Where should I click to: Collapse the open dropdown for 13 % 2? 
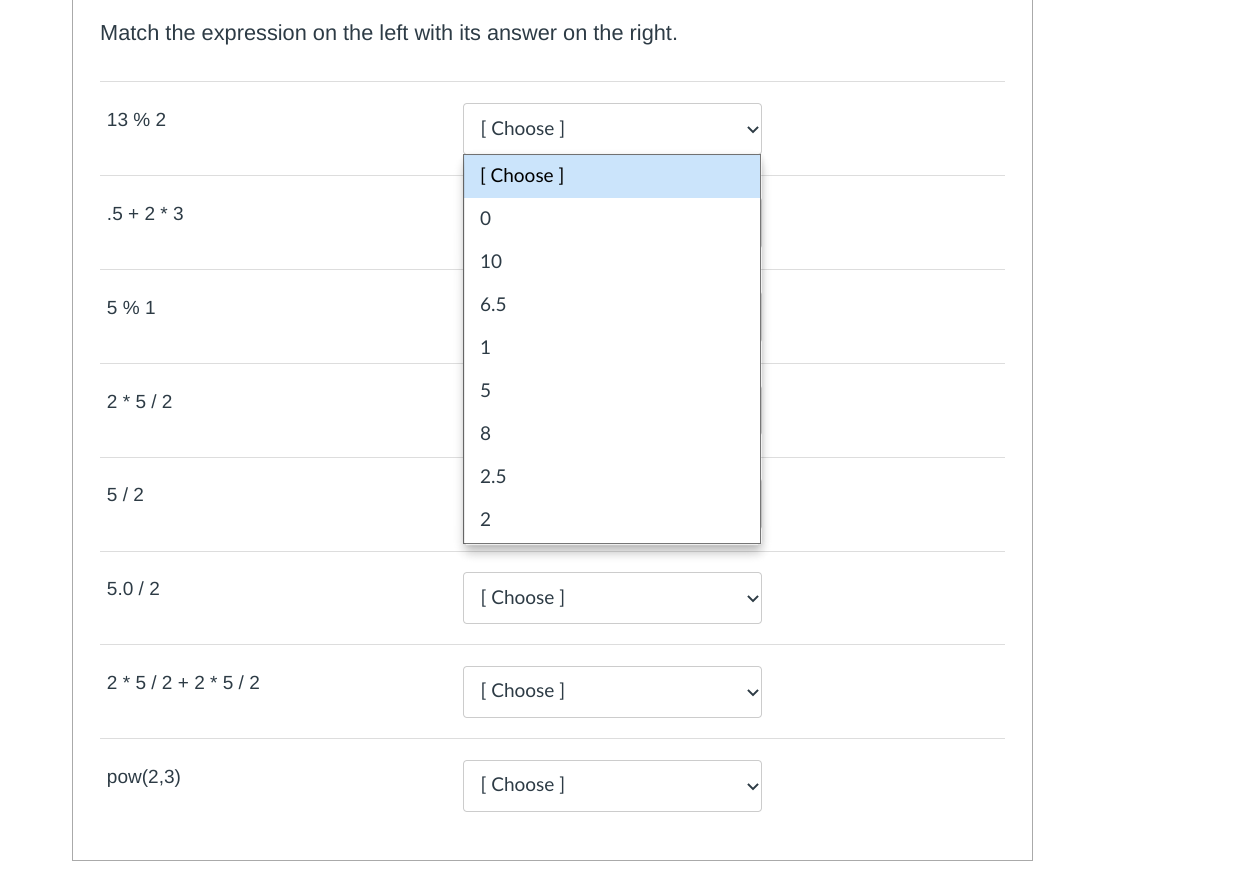click(612, 129)
